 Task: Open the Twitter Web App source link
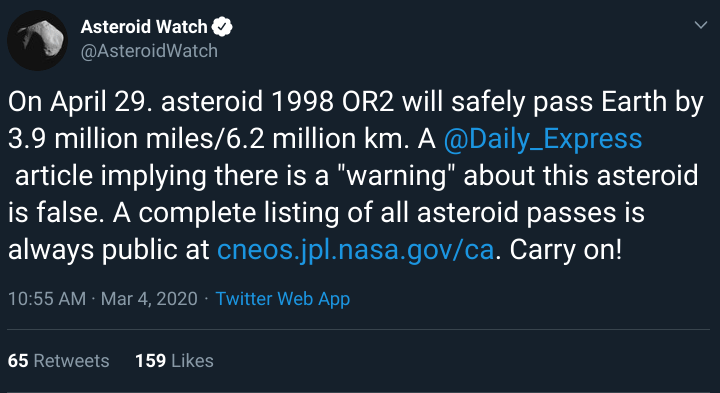click(x=283, y=299)
